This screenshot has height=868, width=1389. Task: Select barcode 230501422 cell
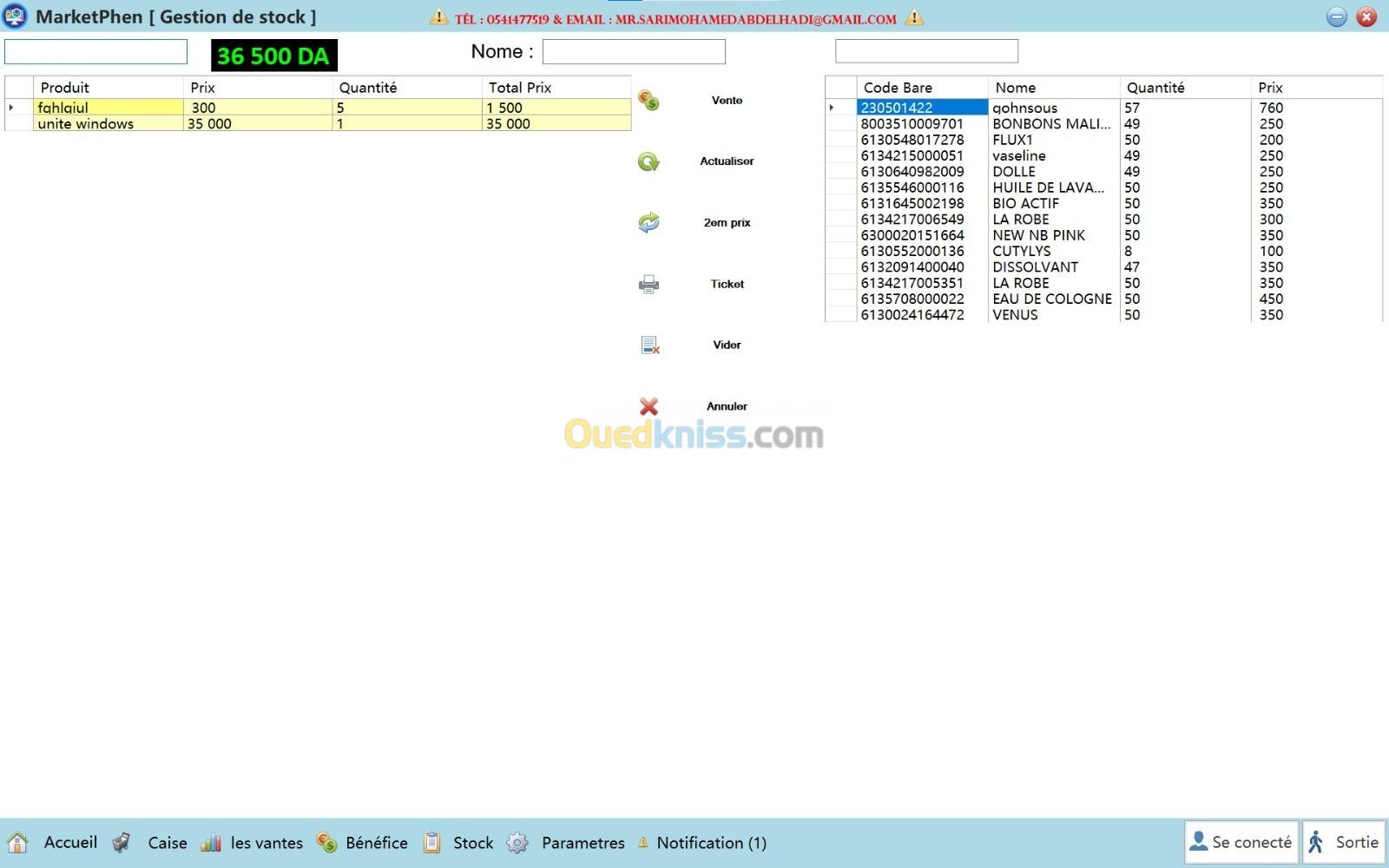(922, 108)
